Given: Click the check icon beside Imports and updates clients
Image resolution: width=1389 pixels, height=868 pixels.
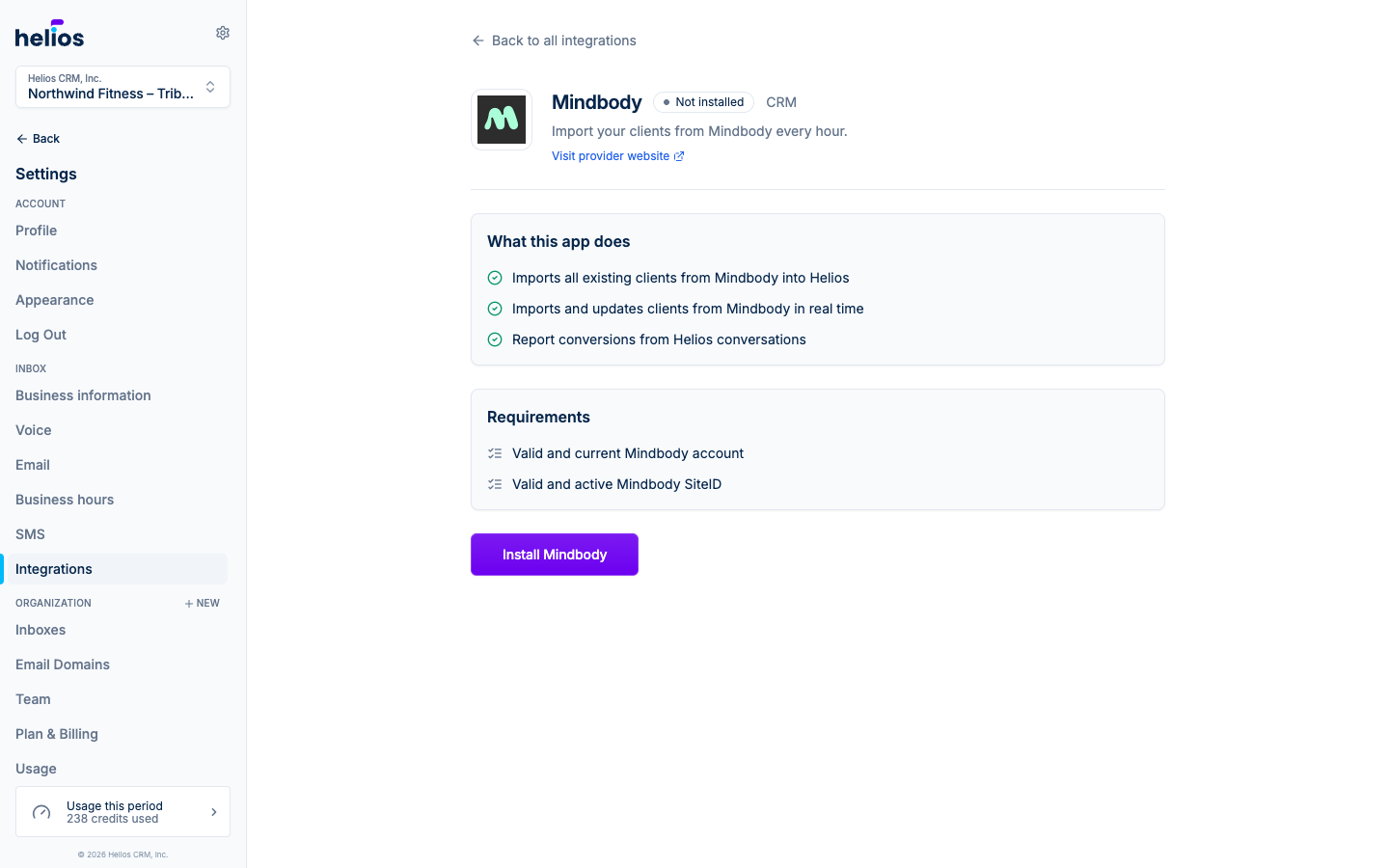Looking at the screenshot, I should (495, 309).
